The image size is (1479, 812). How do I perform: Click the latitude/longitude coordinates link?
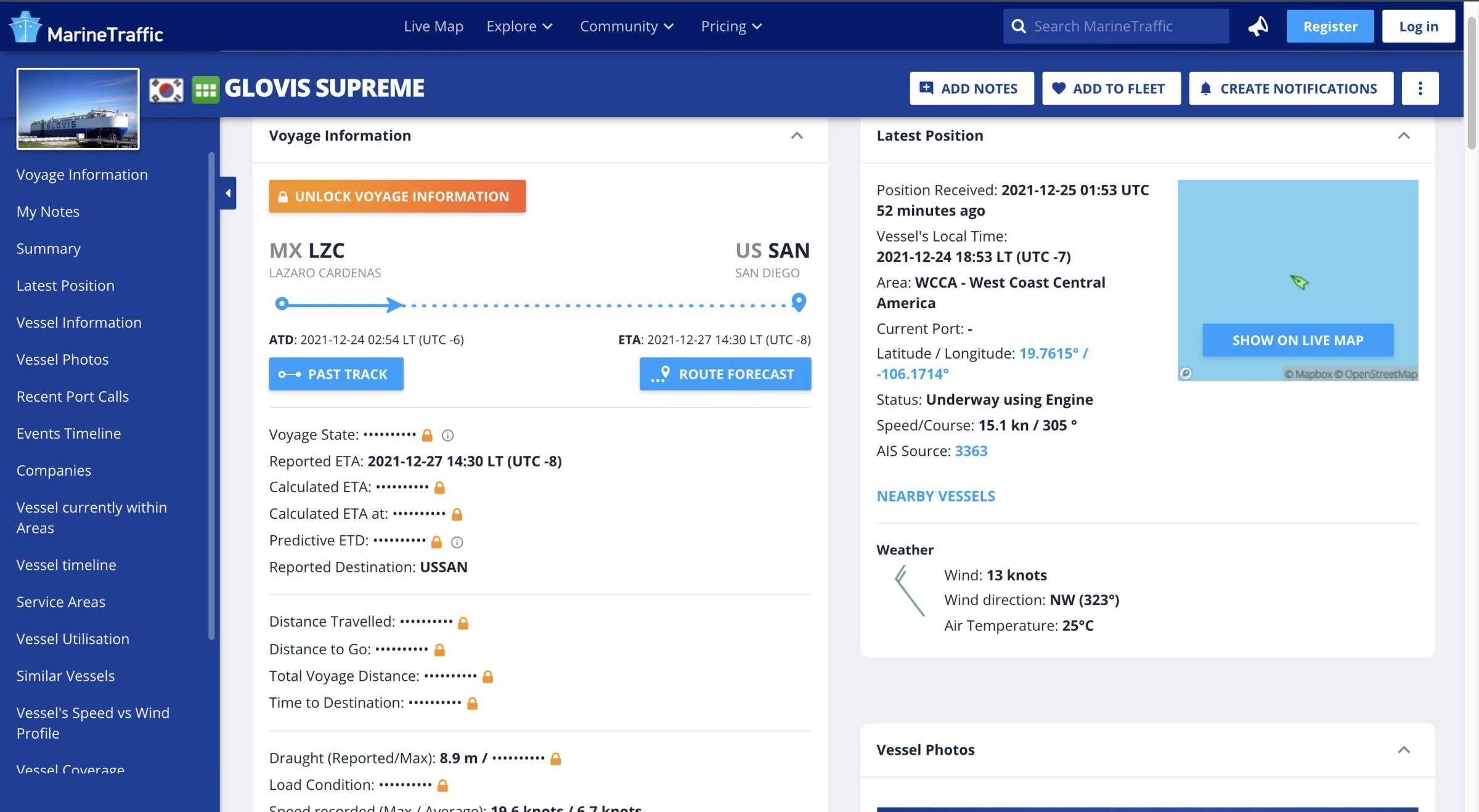point(982,363)
